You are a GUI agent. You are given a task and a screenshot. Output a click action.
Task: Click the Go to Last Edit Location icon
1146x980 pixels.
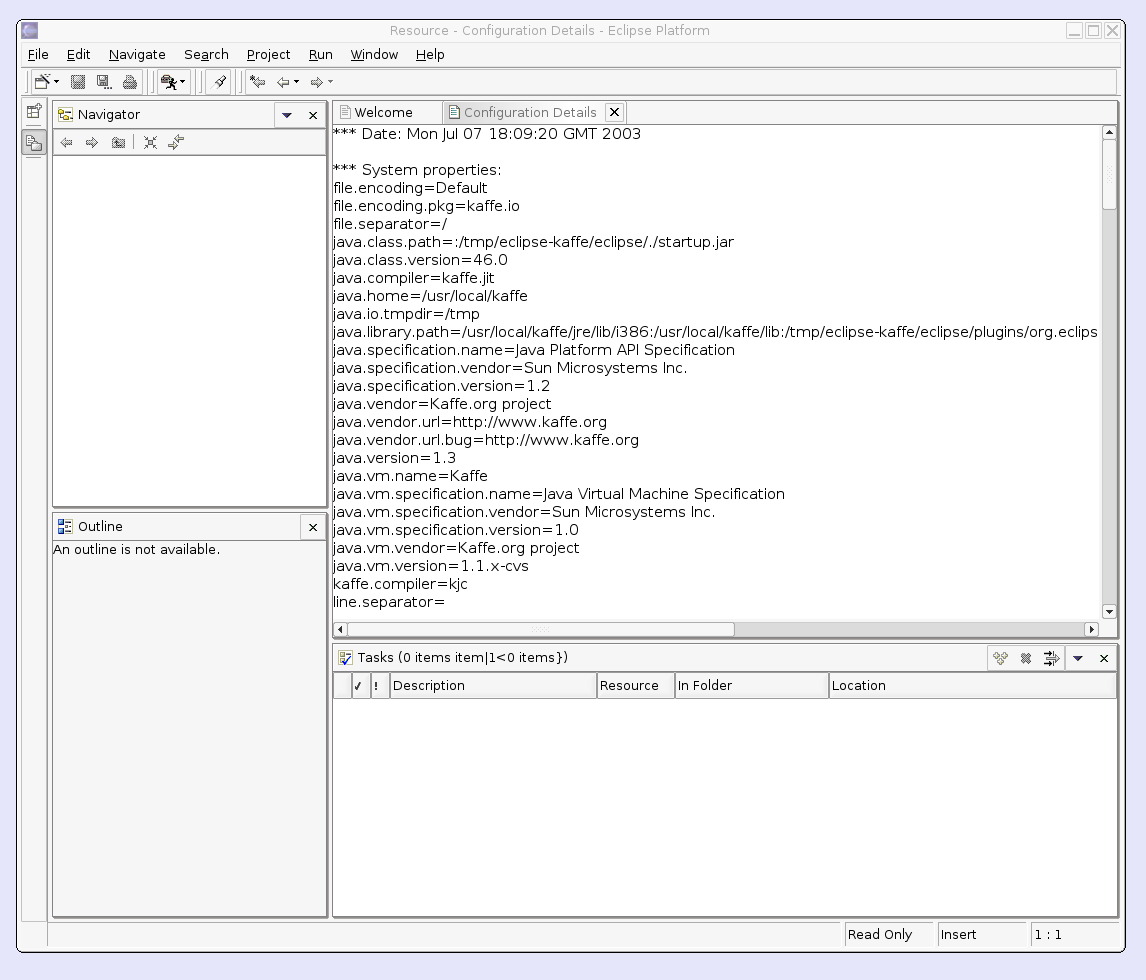(x=257, y=82)
